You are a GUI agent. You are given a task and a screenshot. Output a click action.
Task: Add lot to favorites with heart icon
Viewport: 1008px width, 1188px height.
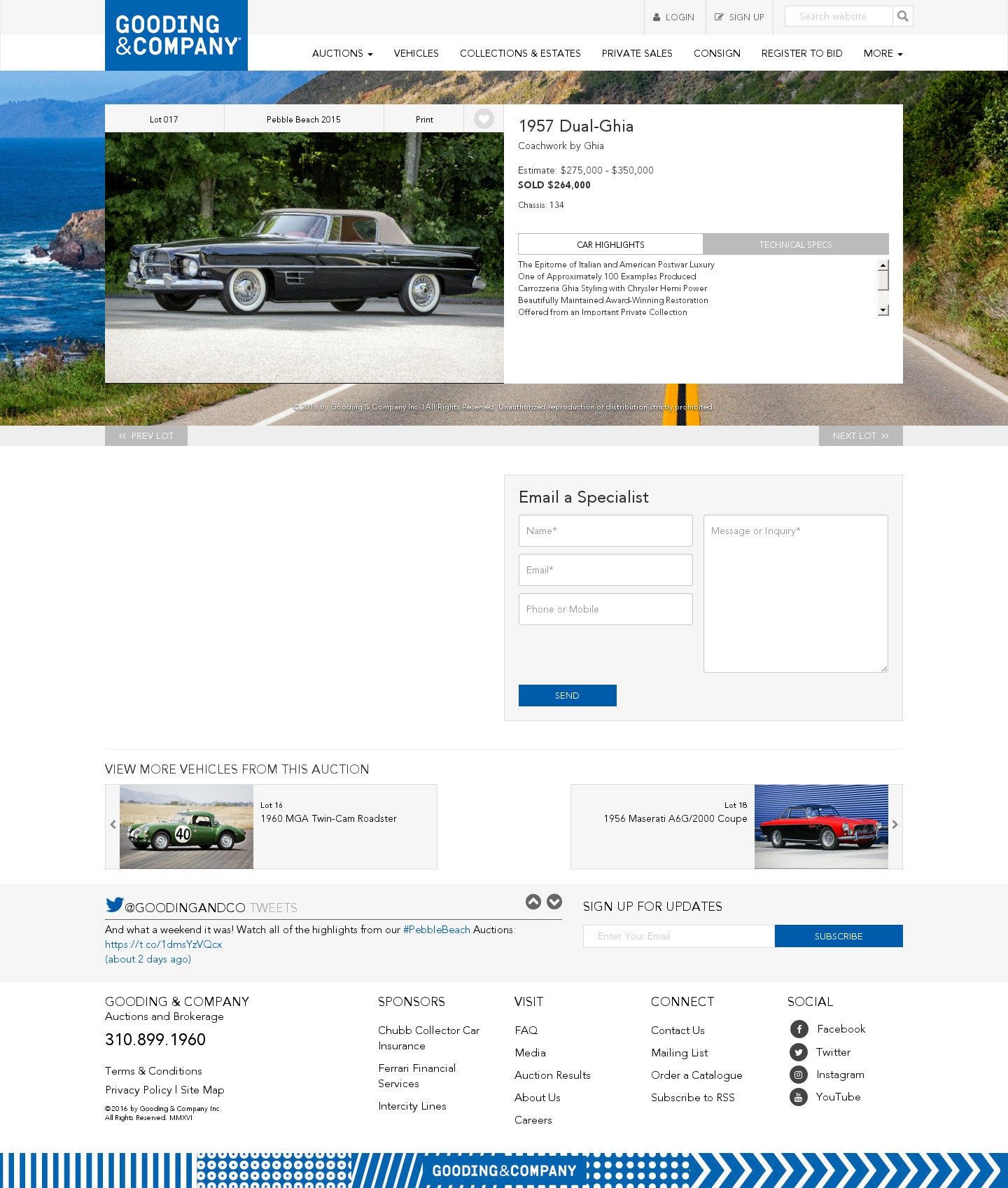(484, 119)
